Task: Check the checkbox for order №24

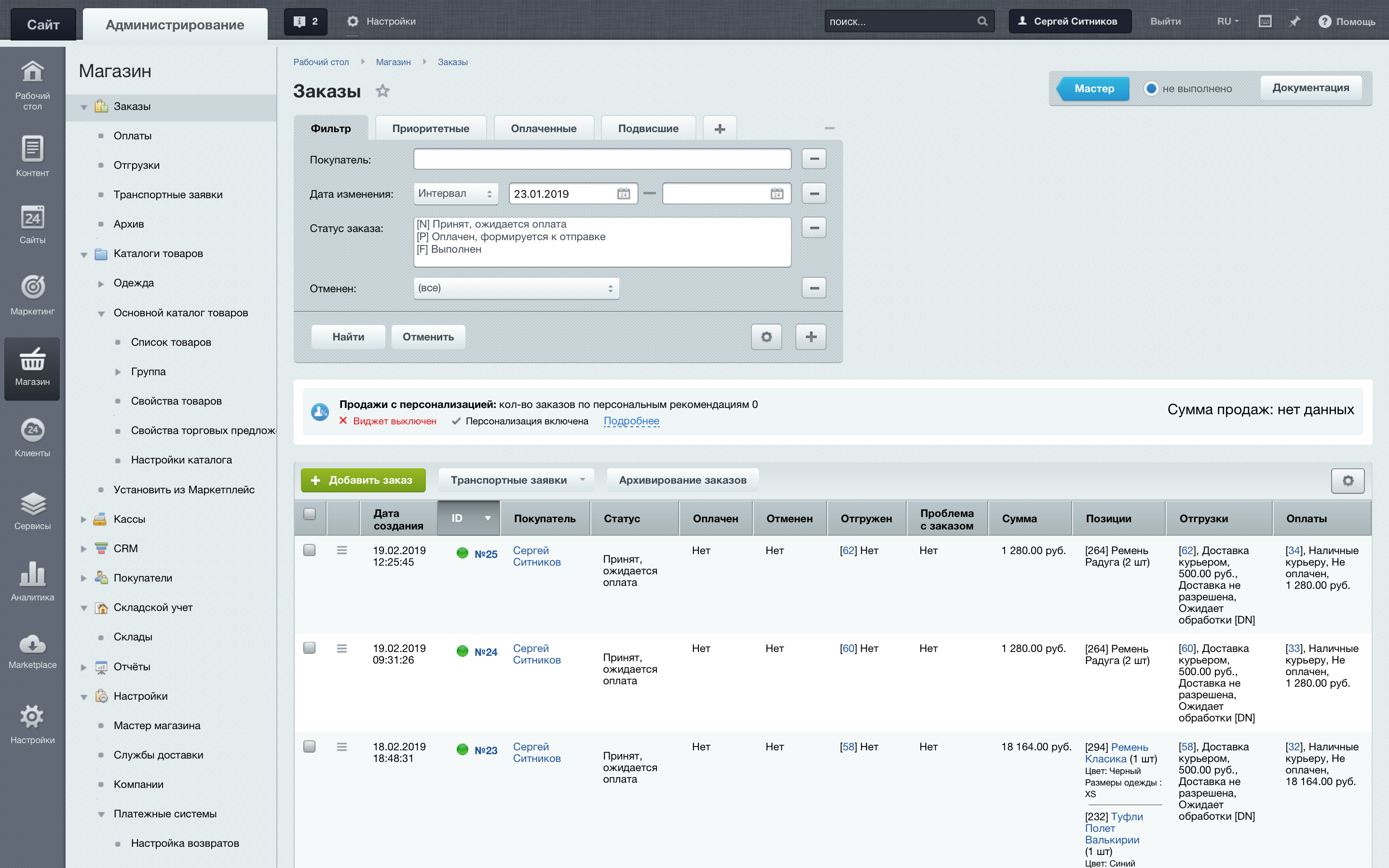Action: click(309, 648)
